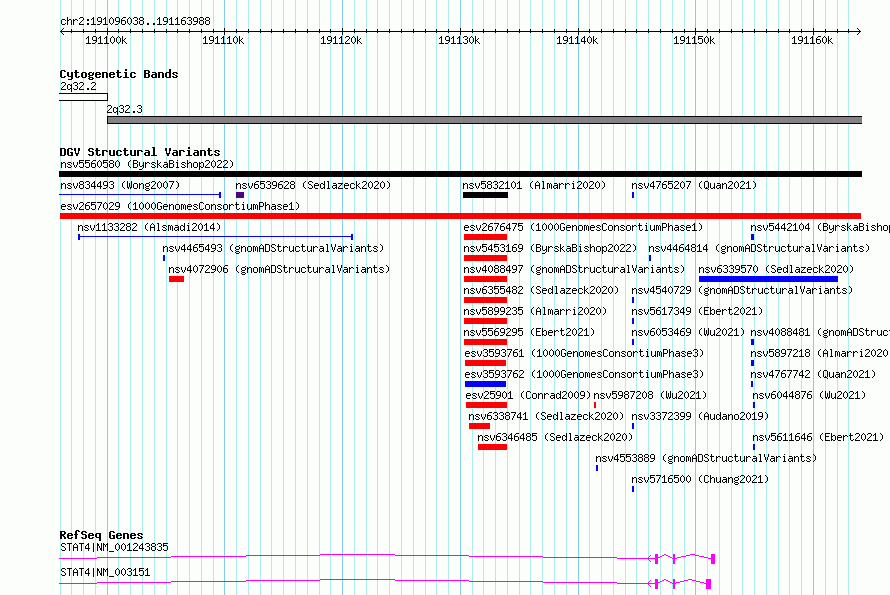Click the 191130k ruler tick label
890x595 pixels.
pos(459,41)
